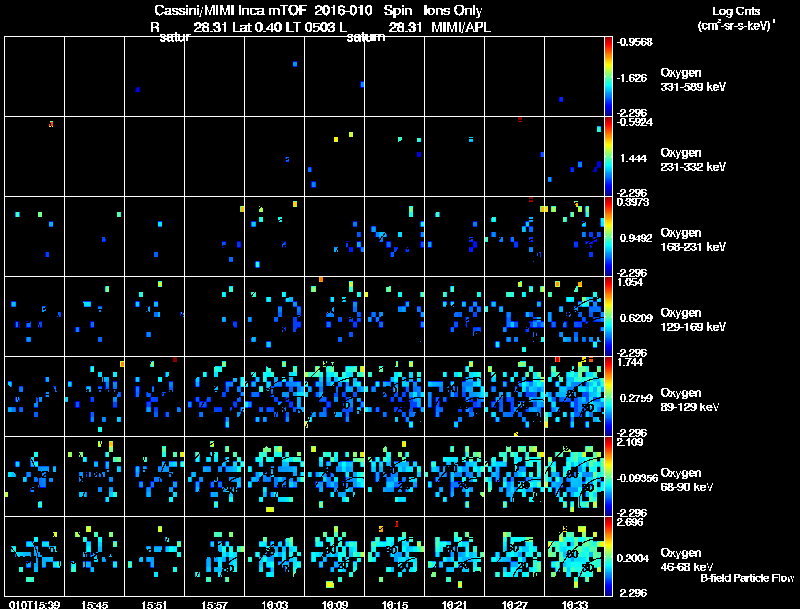Click the 16:03 panel in 331-589 keV row
This screenshot has width=800, height=609.
pos(274,77)
